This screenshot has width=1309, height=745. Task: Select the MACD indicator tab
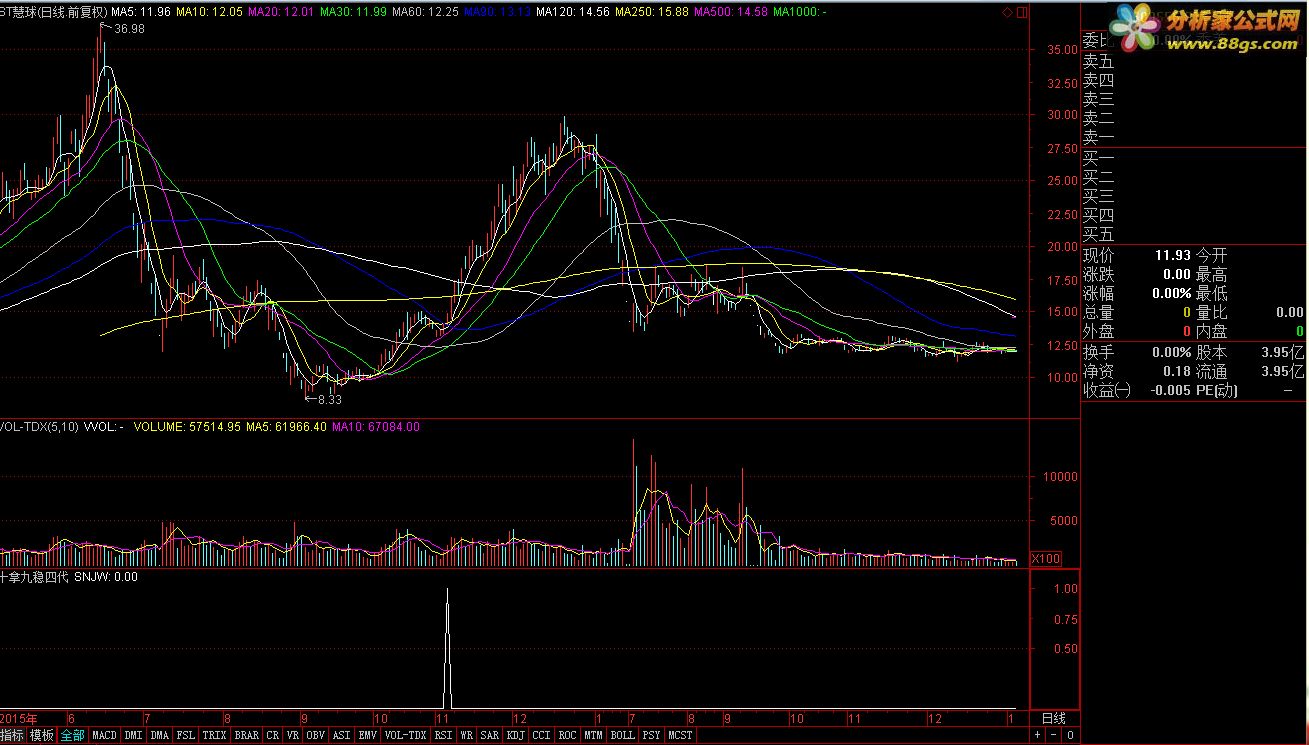(x=104, y=735)
